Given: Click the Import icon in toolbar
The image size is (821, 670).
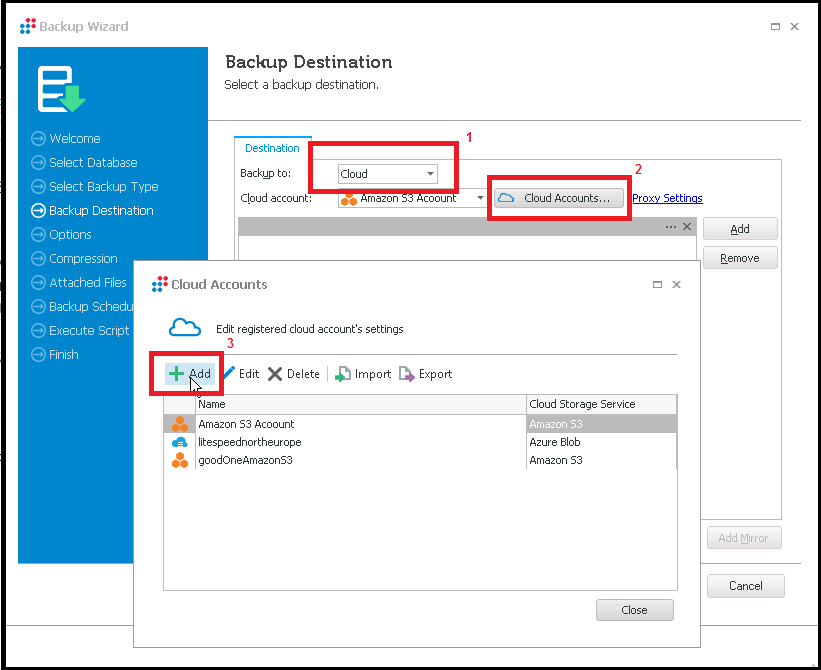Looking at the screenshot, I should click(x=342, y=374).
